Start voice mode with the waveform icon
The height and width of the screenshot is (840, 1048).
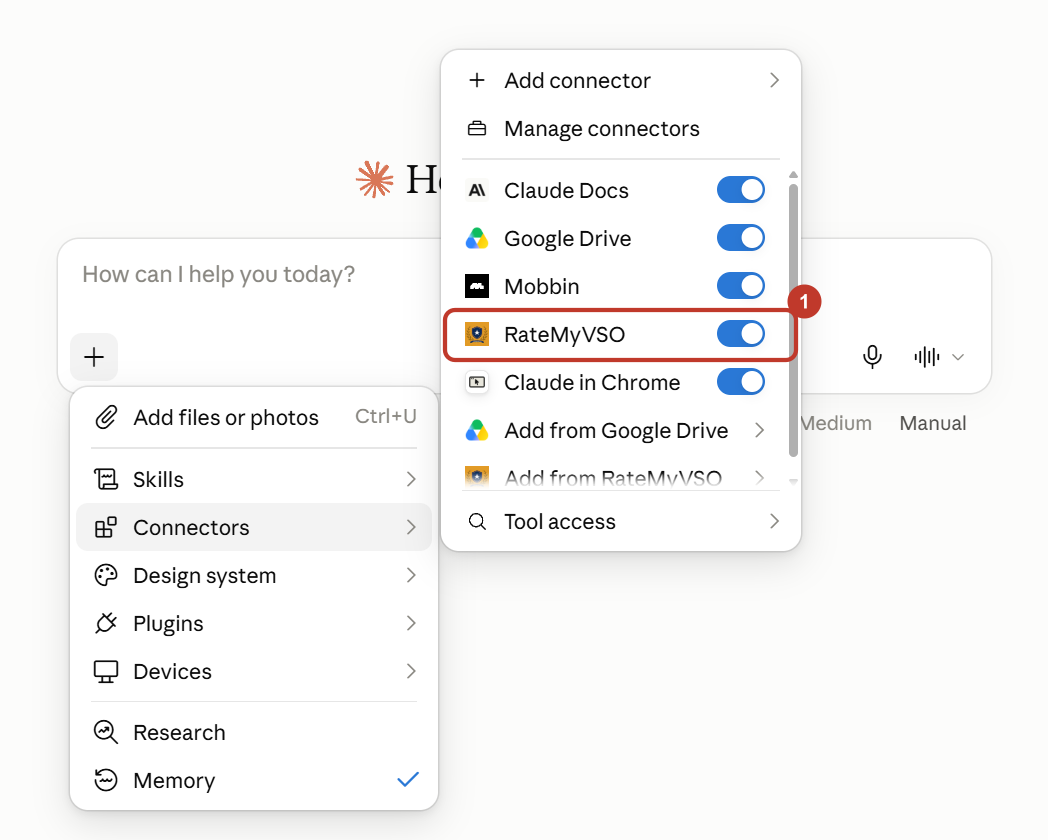coord(927,357)
